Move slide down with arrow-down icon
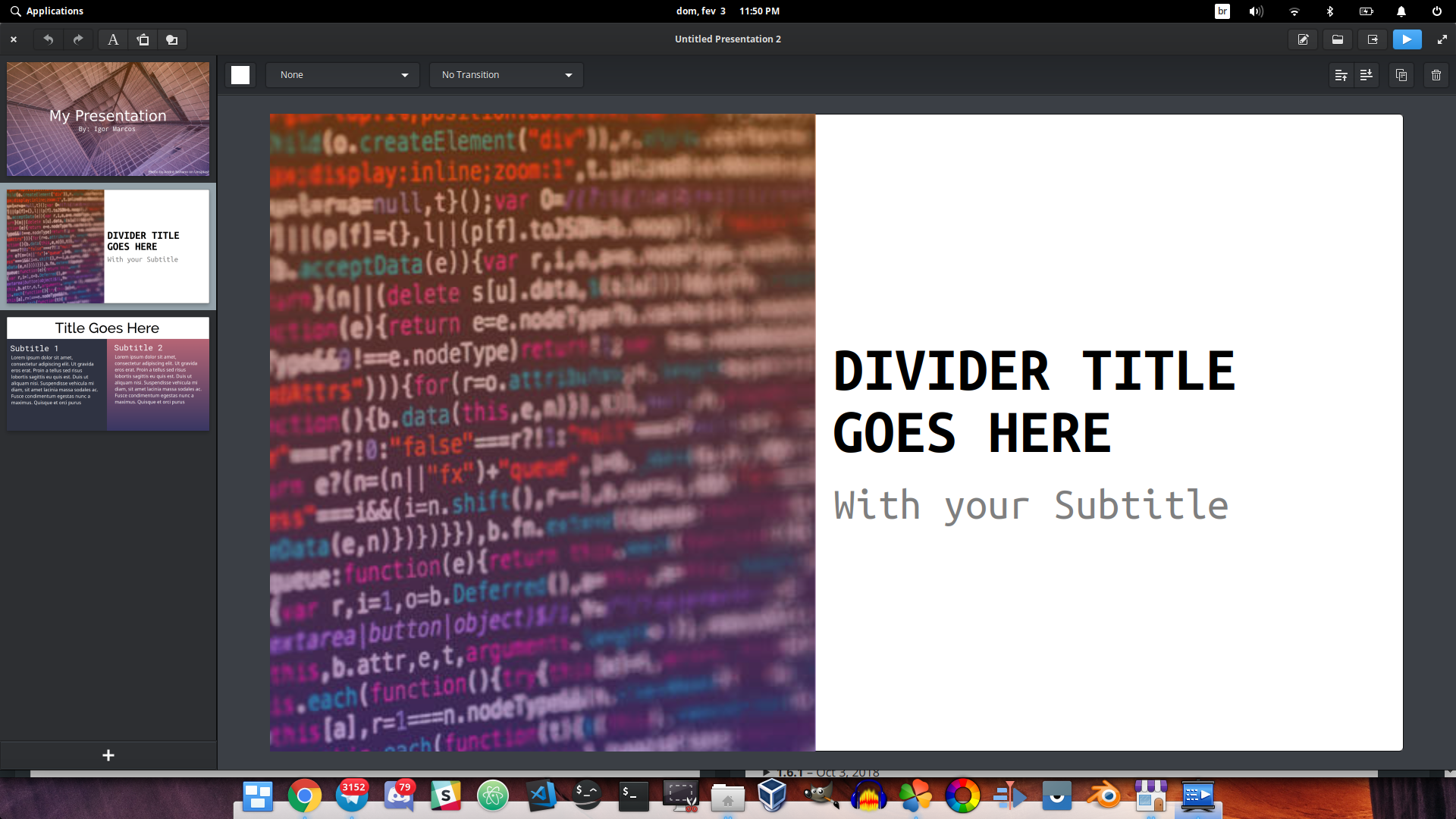The image size is (1456, 819). 1367,75
